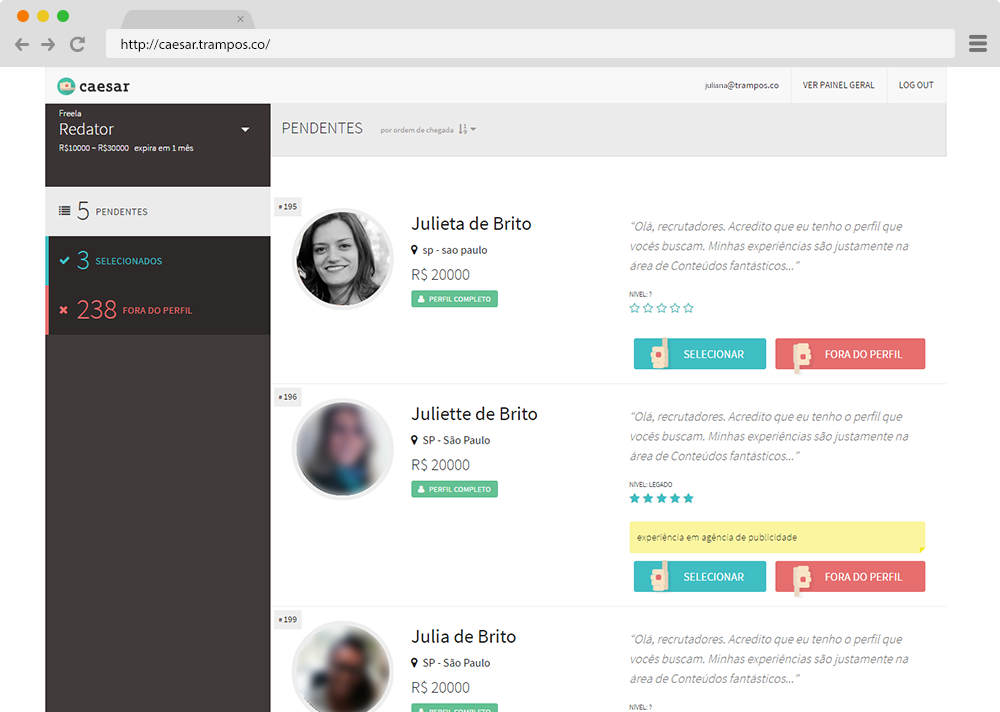Reload the page with refresh icon
This screenshot has width=1000, height=712.
coord(77,44)
